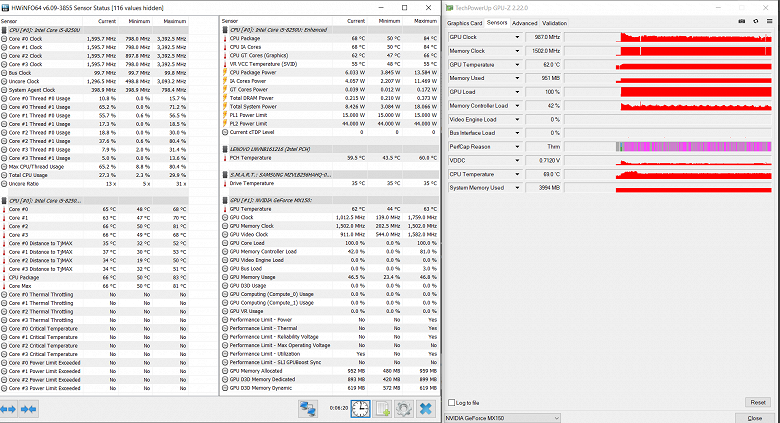The image size is (780, 423).
Task: Click the collapse columns arrows icon
Action: click(28, 409)
